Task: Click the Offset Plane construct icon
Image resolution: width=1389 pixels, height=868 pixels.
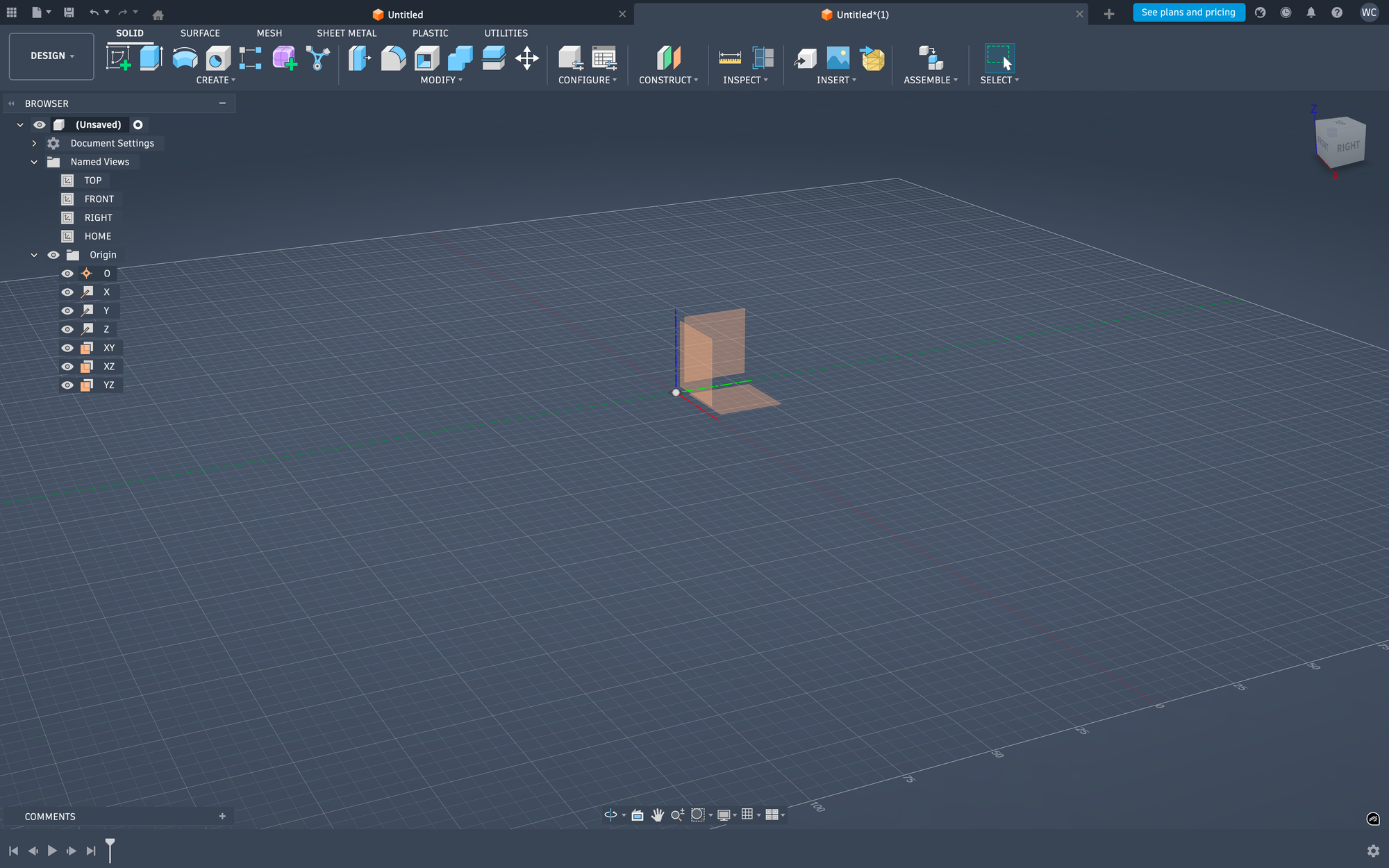Action: tap(668, 58)
